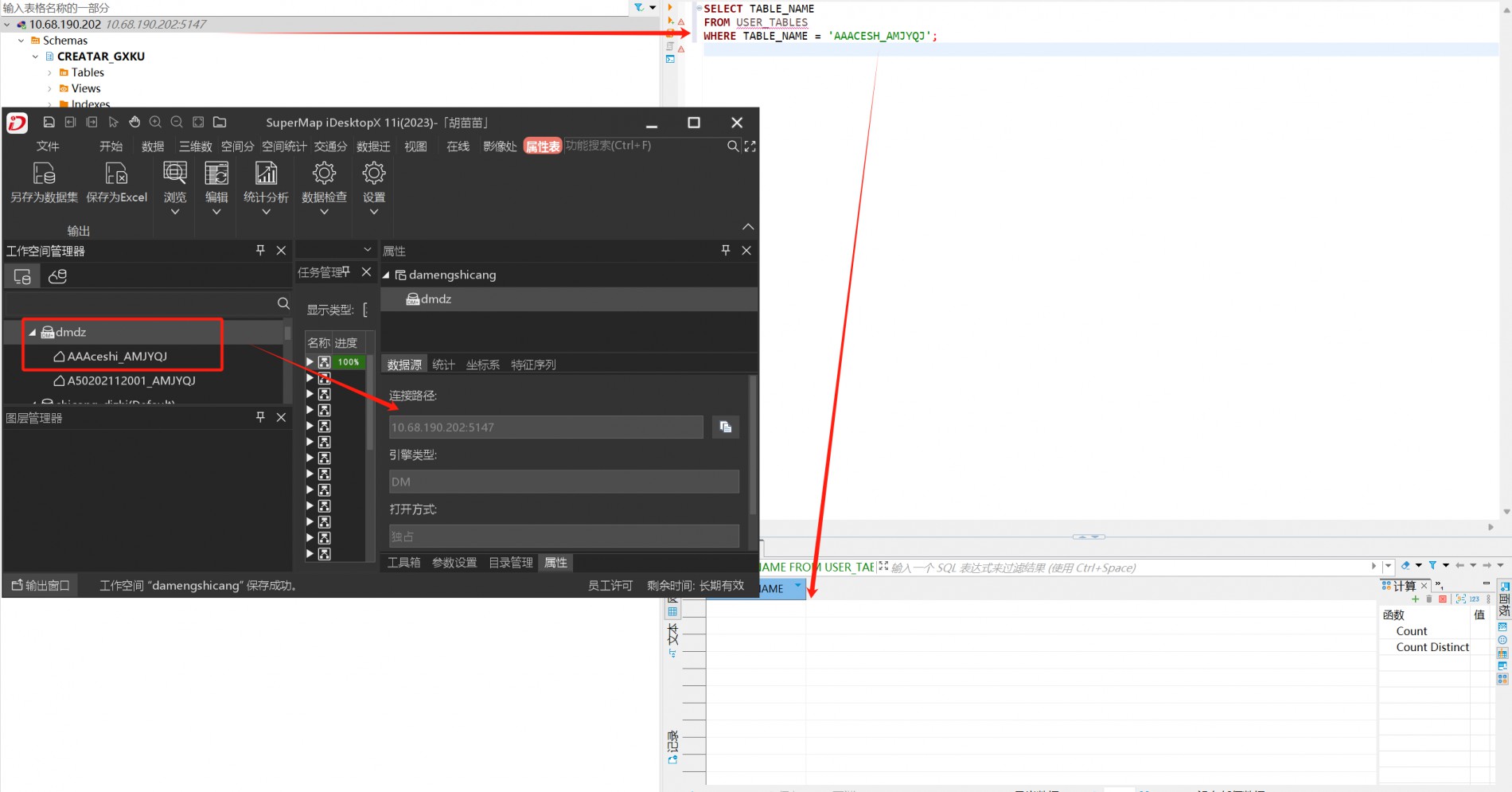Open the Statistical Analysis dropdown arrow

coord(266,212)
